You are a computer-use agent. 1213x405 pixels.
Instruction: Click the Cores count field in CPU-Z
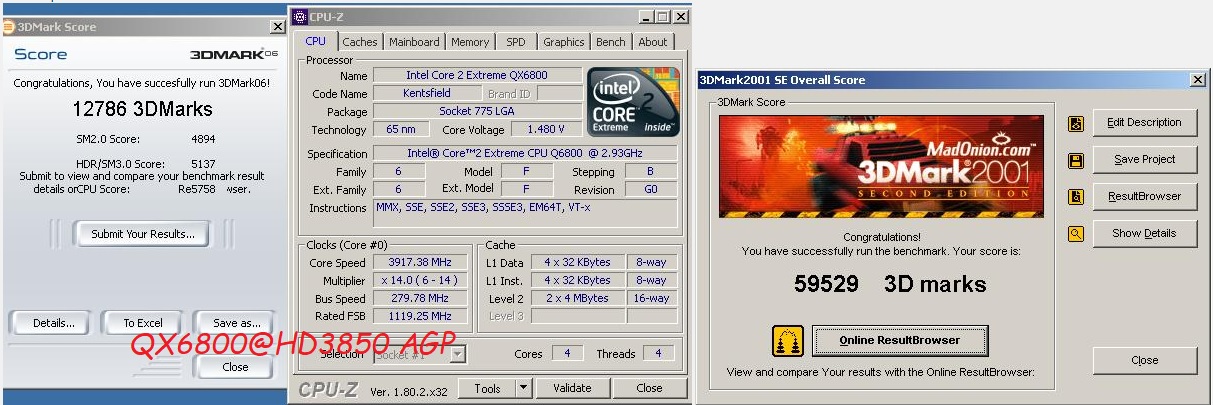(567, 353)
